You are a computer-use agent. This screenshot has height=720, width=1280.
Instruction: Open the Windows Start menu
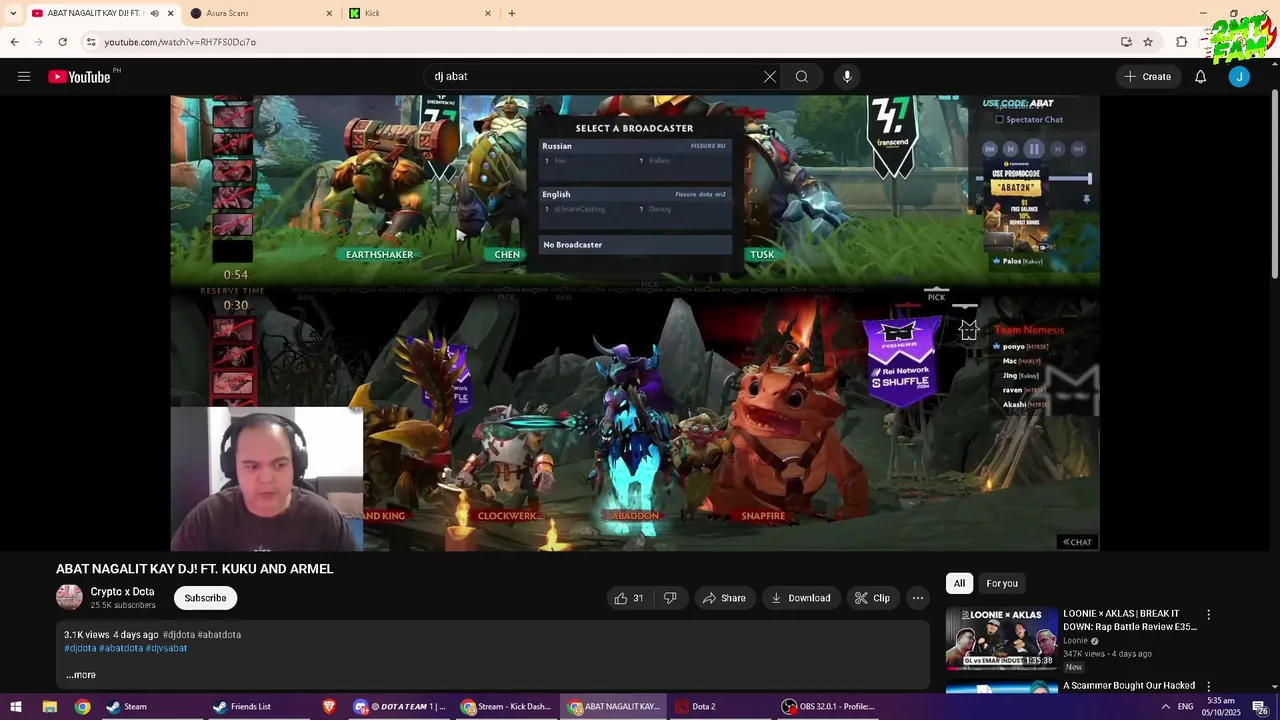[16, 706]
